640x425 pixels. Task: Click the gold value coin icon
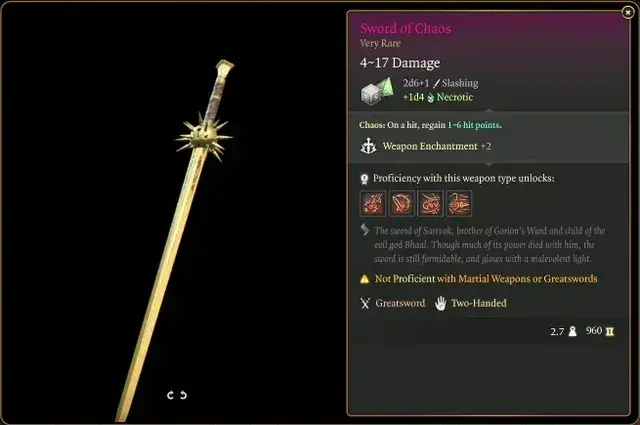pos(609,331)
